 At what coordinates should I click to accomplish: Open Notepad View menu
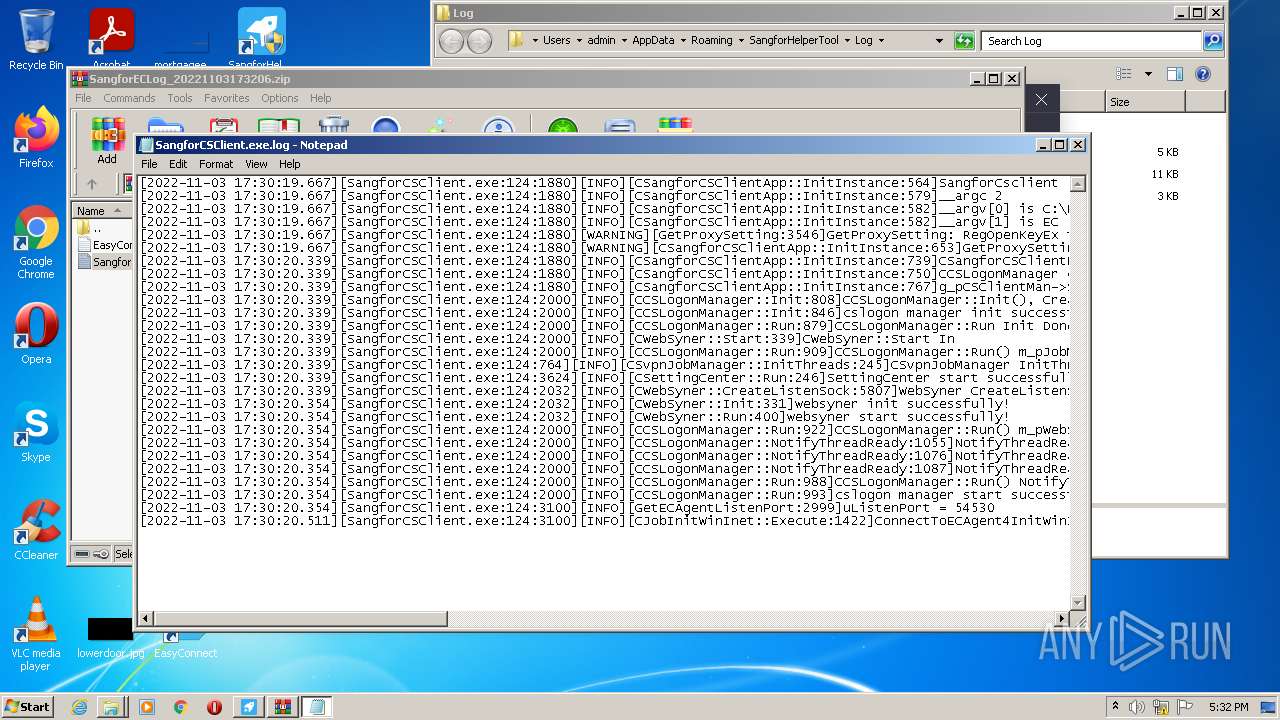[x=256, y=164]
